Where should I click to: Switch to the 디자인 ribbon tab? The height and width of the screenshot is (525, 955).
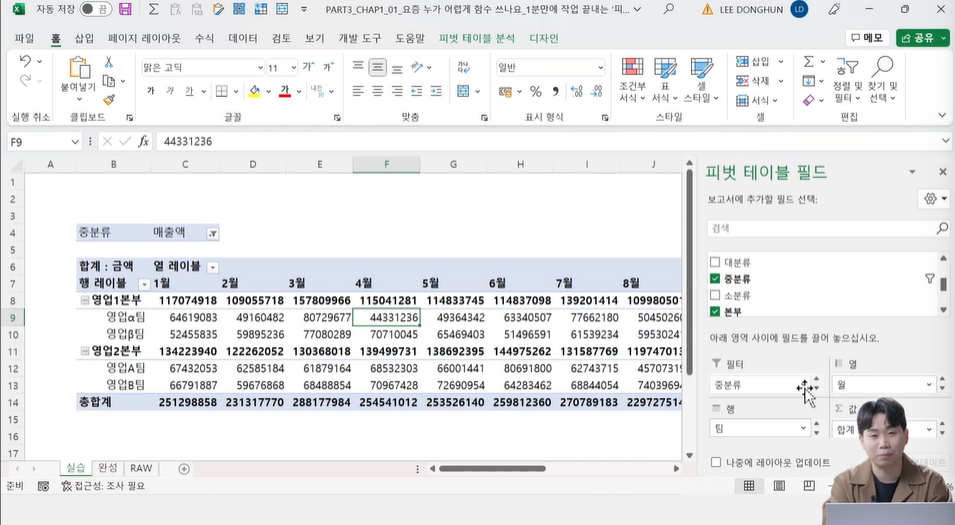[x=544, y=38]
